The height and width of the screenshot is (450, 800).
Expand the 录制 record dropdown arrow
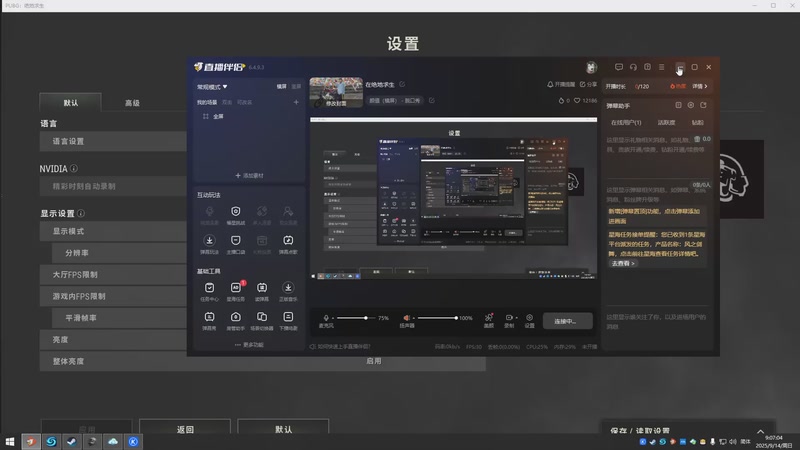[x=516, y=318]
